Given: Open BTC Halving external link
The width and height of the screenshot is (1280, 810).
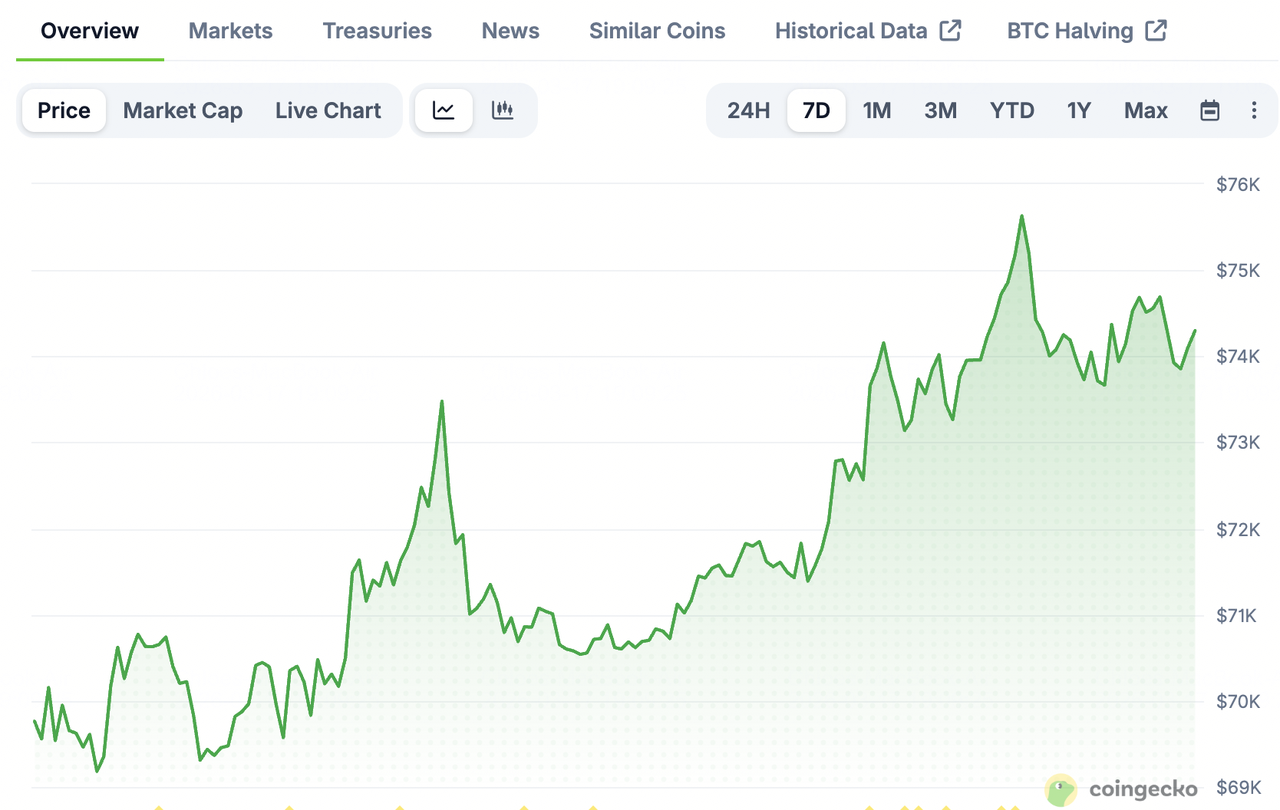Looking at the screenshot, I should pyautogui.click(x=1086, y=30).
